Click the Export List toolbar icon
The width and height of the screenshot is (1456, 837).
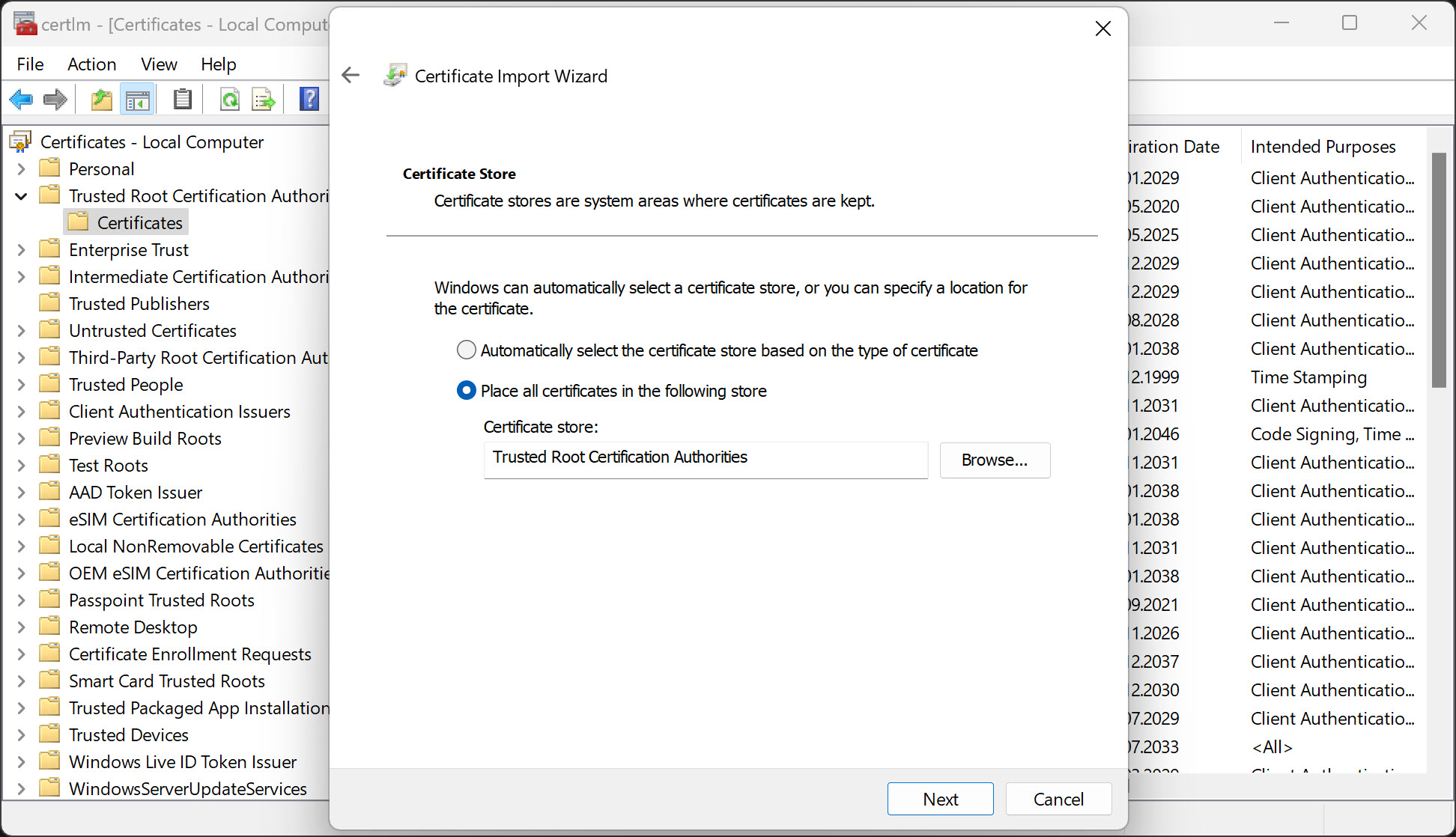pos(264,99)
